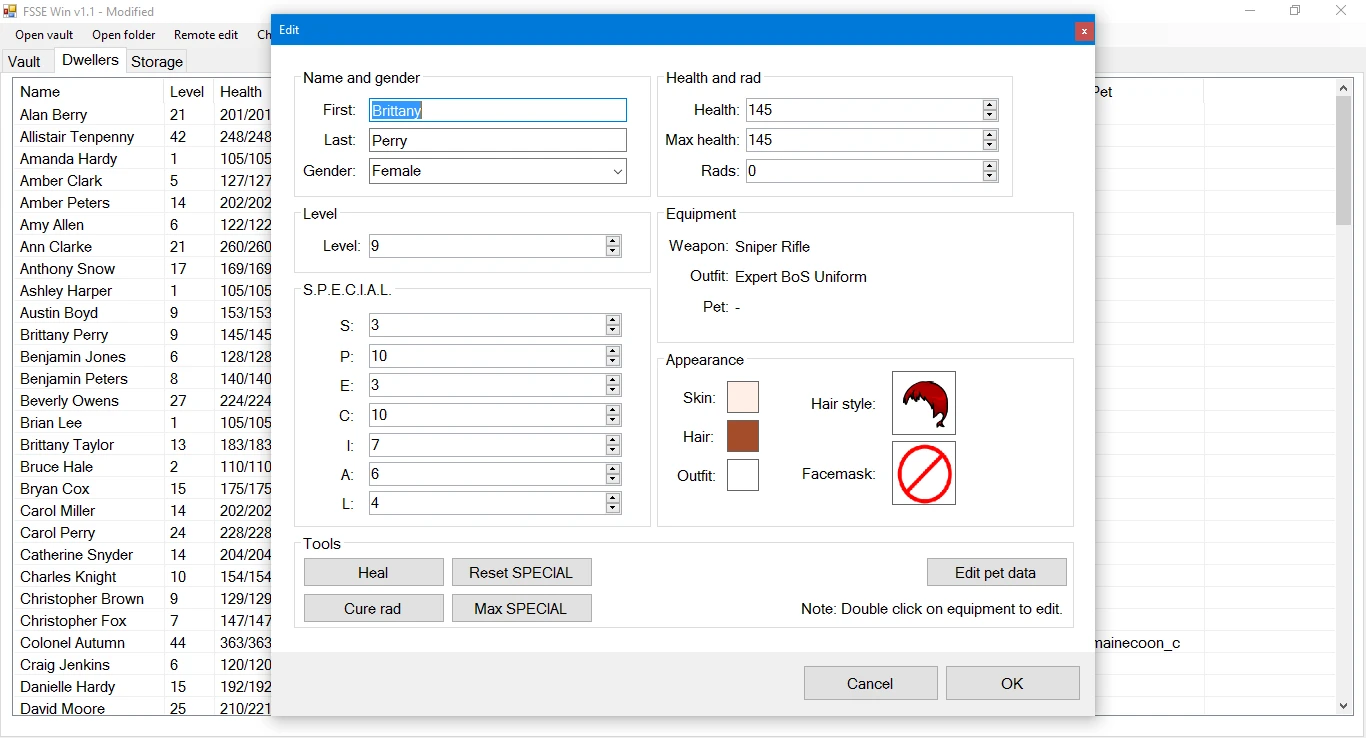
Task: Click the Heal button
Action: 373,573
